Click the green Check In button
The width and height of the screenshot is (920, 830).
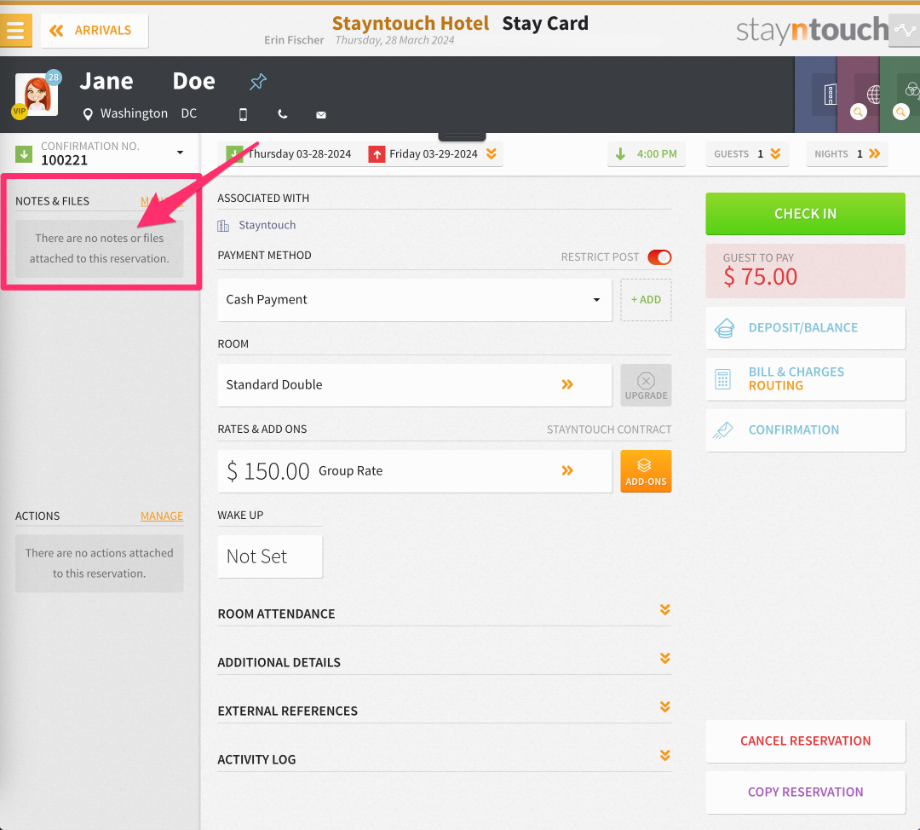805,214
